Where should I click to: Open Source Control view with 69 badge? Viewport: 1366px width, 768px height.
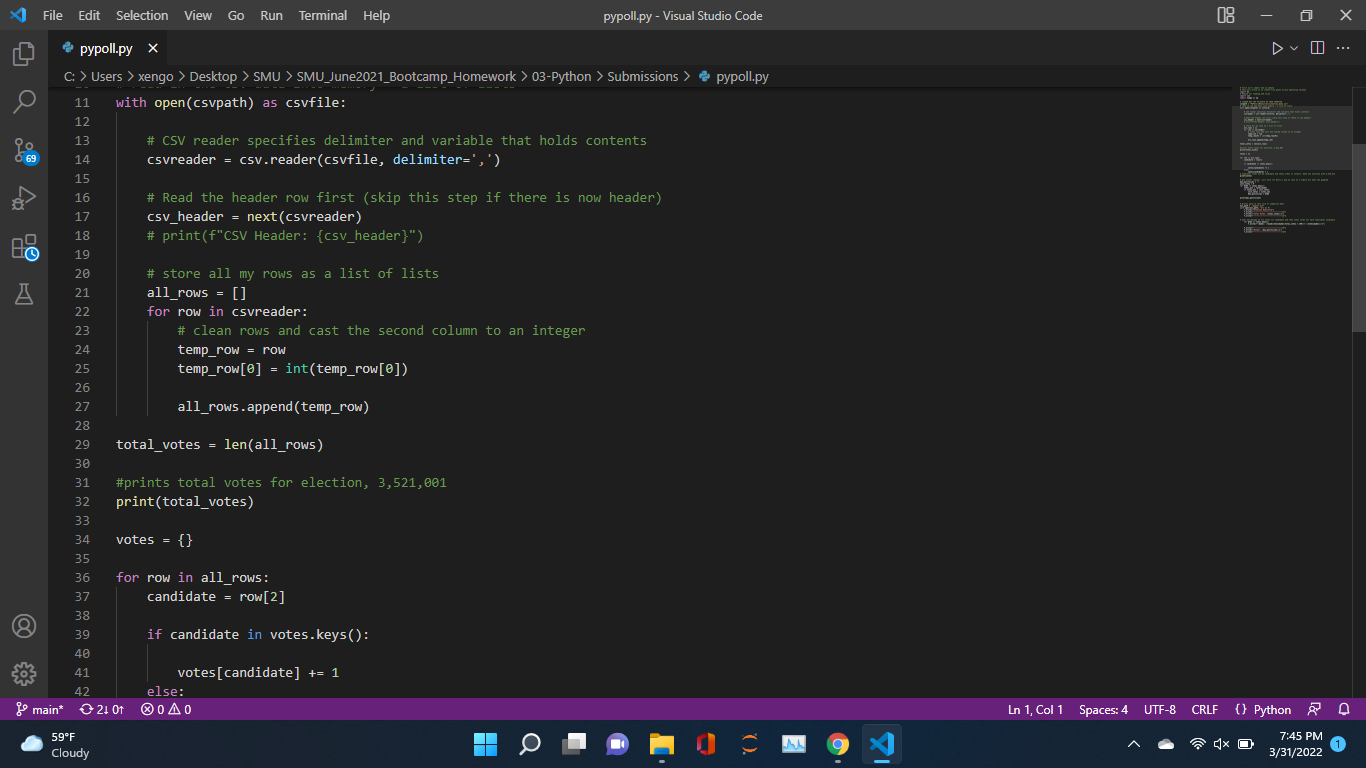[x=24, y=150]
